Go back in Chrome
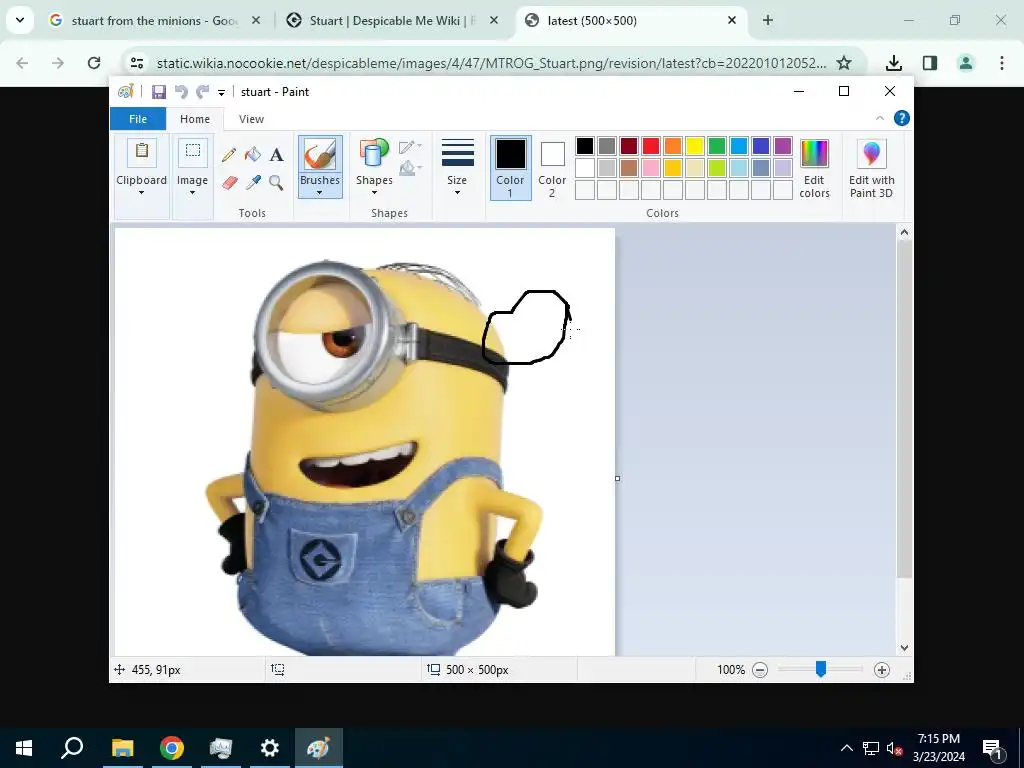Viewport: 1024px width, 768px height. (x=22, y=63)
